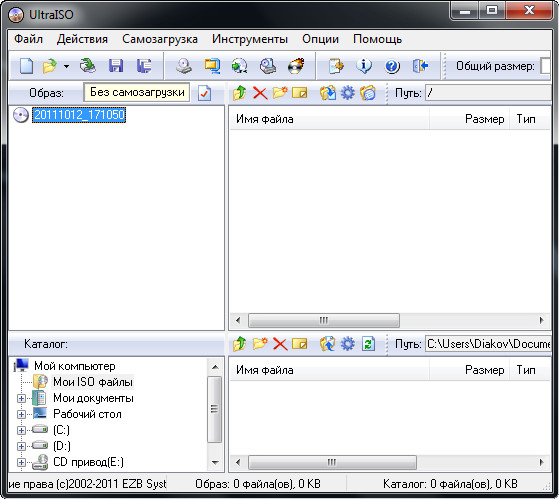Screen dimensions: 560x500
Task: Click Up folder icon in image toolbar
Action: tap(240, 93)
